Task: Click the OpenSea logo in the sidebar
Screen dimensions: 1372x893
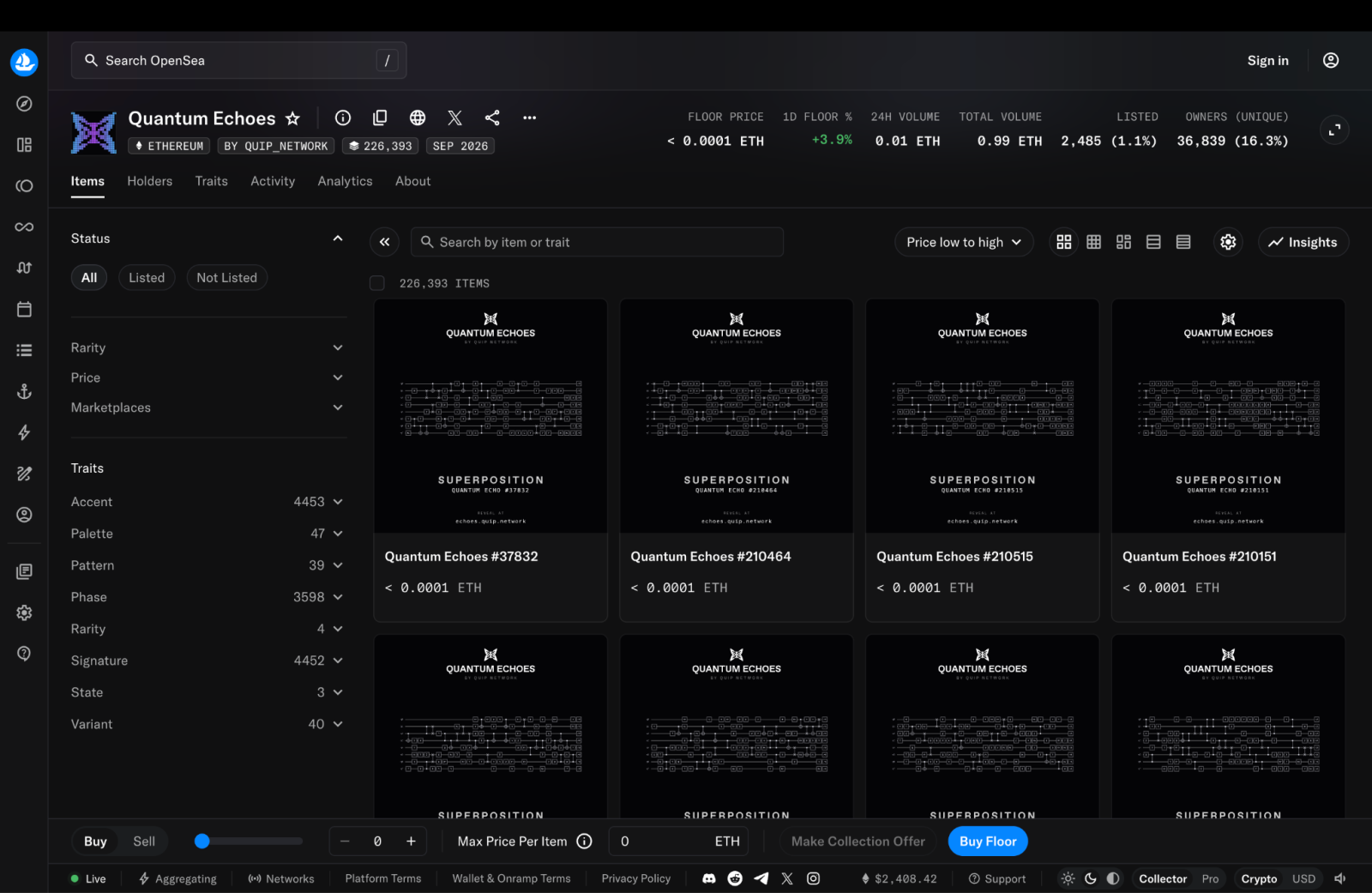Action: 24,62
